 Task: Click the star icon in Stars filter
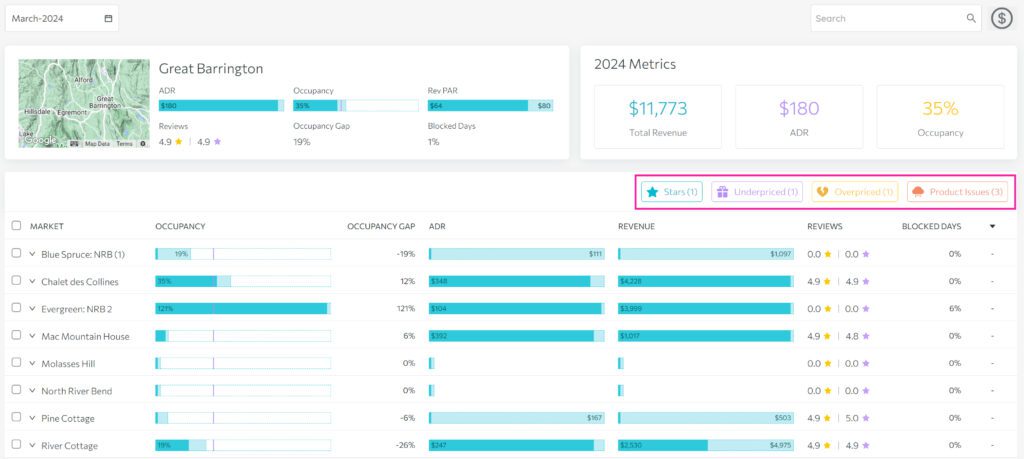coord(652,192)
